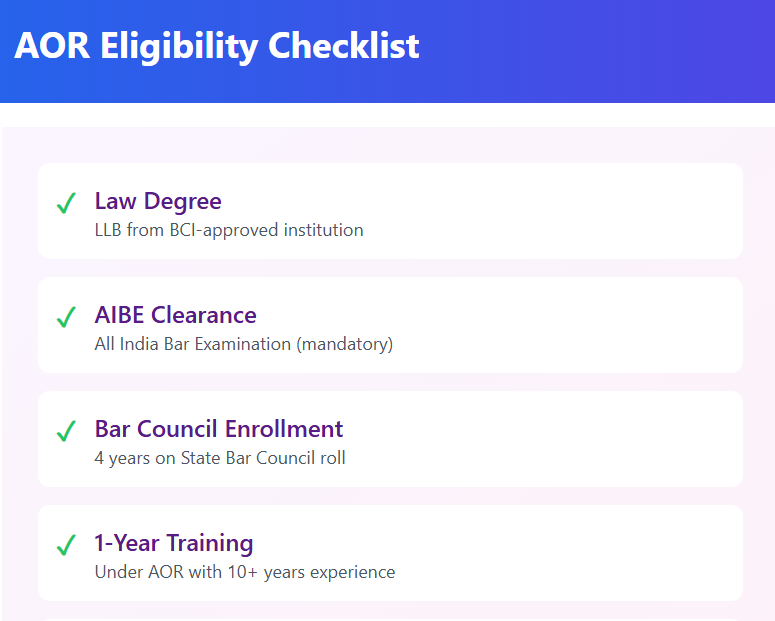
Task: Click pink panel background above Law Degree card
Action: tap(390, 145)
